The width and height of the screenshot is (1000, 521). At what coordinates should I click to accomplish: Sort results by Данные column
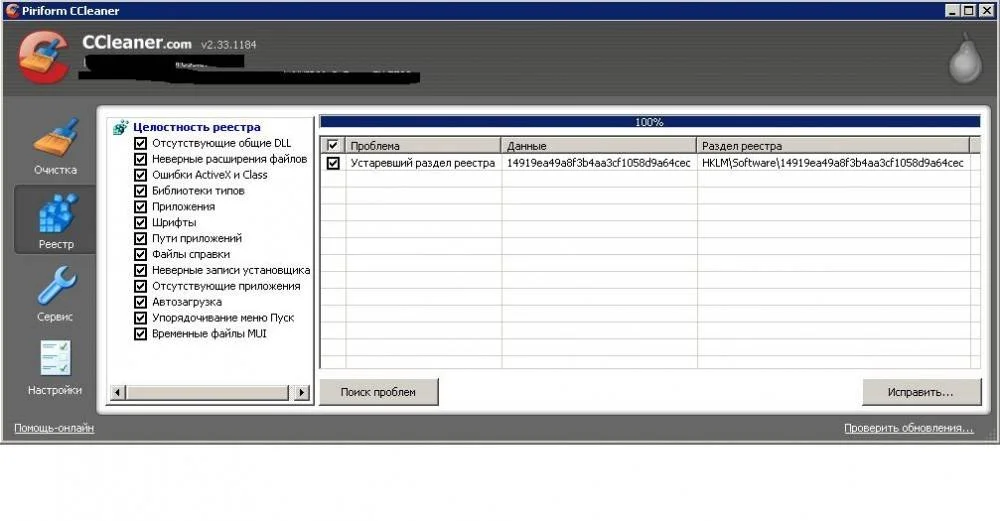pyautogui.click(x=598, y=145)
